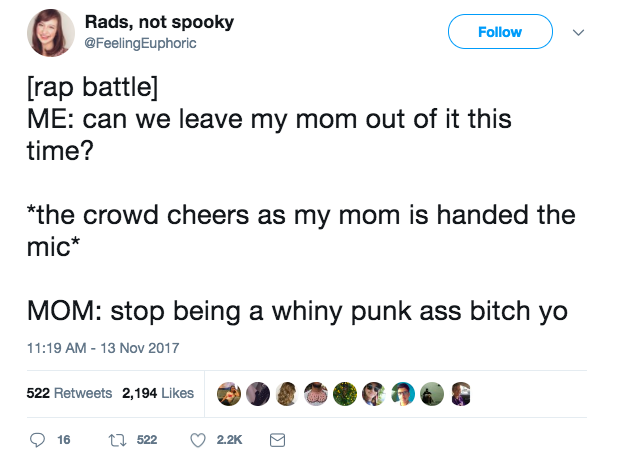Open seventh liker's teal background avatar
618x476 pixels.
403,394
